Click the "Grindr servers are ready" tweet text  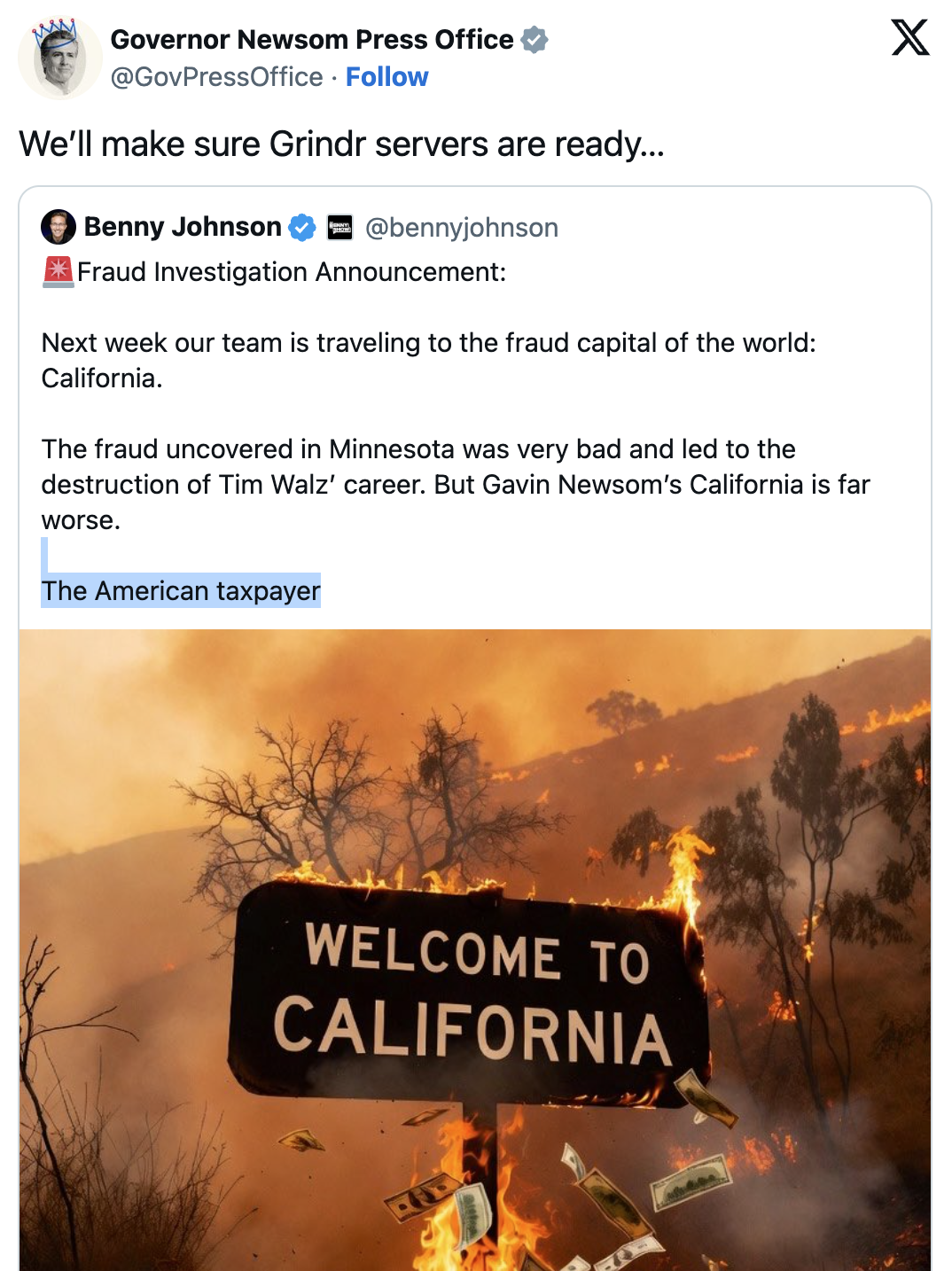click(341, 144)
